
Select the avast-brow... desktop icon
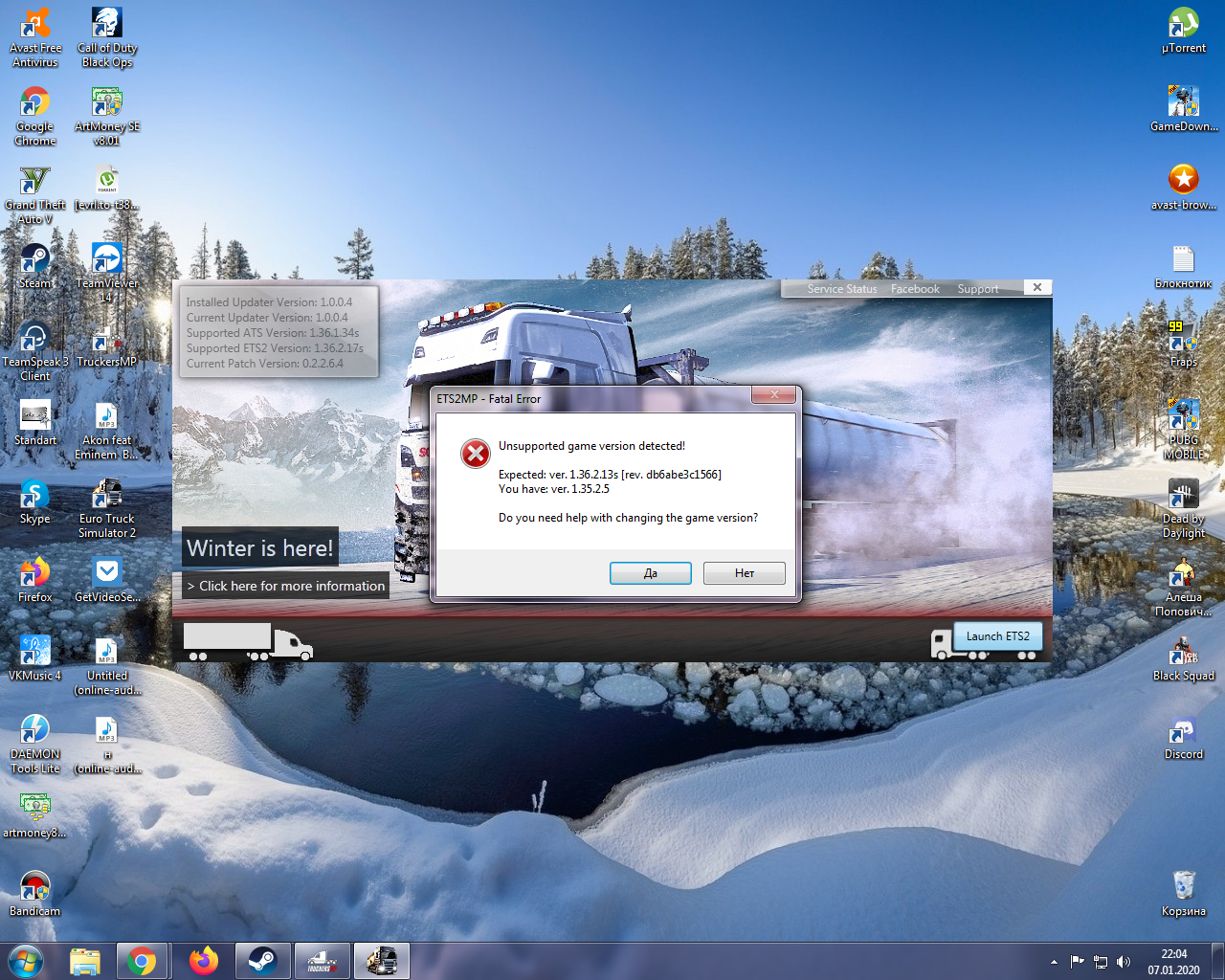point(1184,188)
